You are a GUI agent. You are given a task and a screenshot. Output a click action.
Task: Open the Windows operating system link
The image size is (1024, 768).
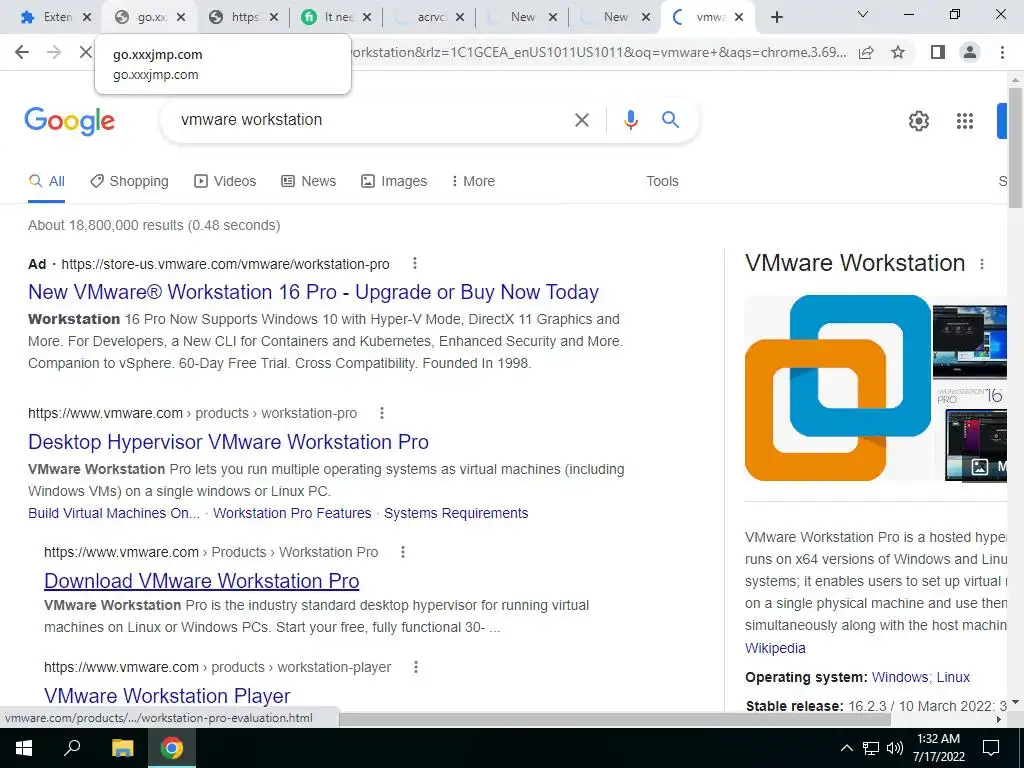point(900,677)
